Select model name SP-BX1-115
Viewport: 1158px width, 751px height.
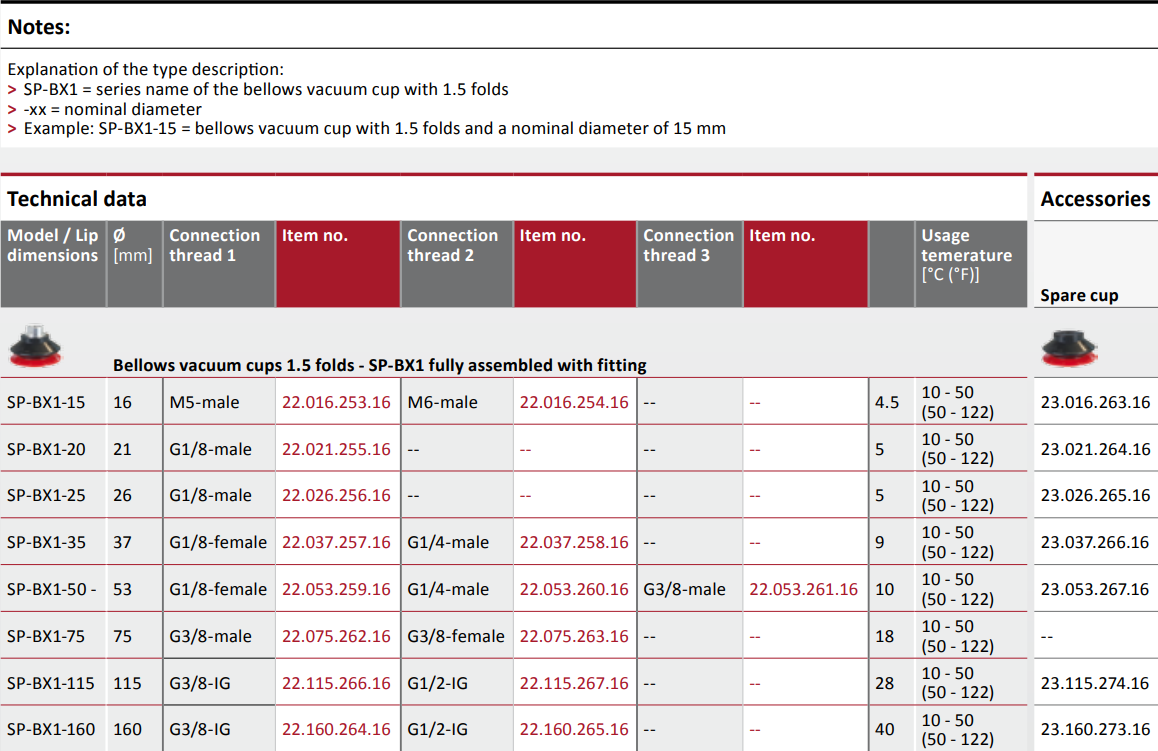tap(51, 683)
